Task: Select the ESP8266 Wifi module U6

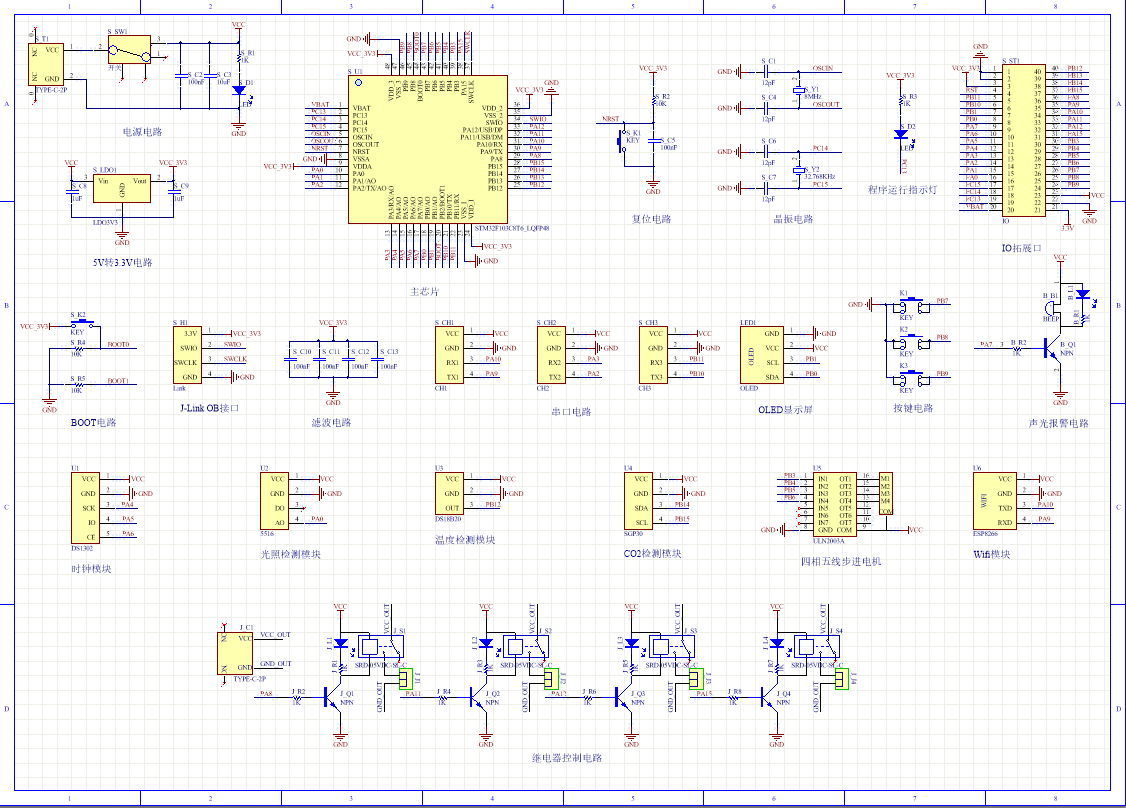Action: (995, 501)
